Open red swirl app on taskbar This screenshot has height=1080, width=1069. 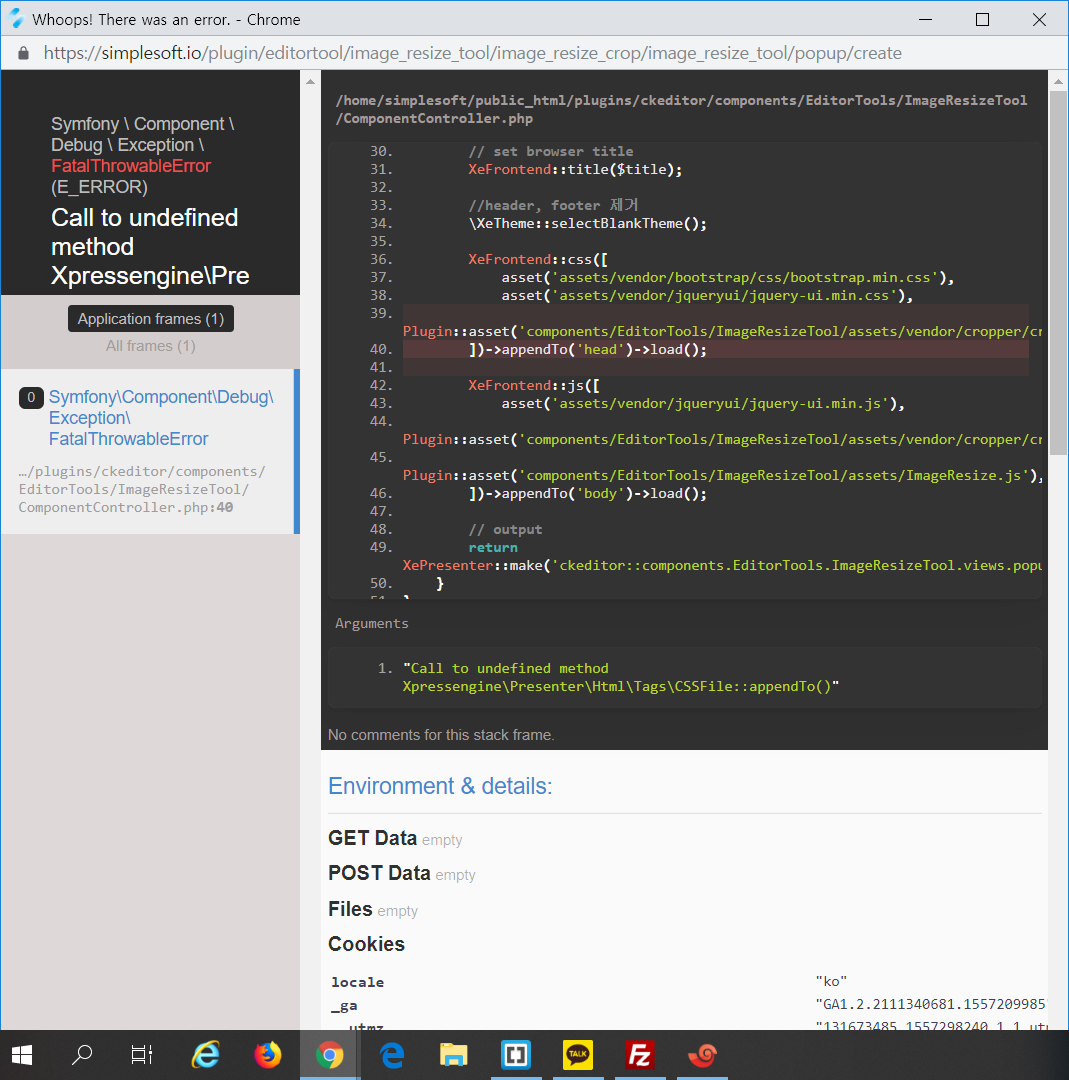(703, 1055)
